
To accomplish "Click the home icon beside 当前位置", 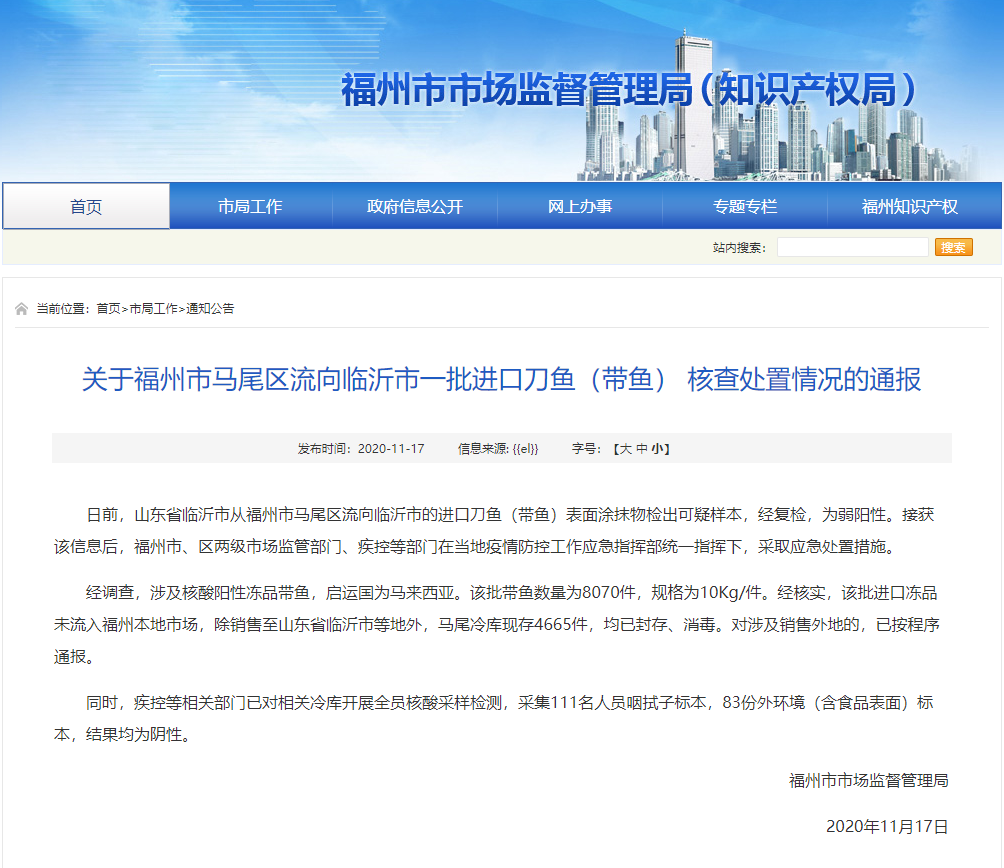I will pos(21,309).
